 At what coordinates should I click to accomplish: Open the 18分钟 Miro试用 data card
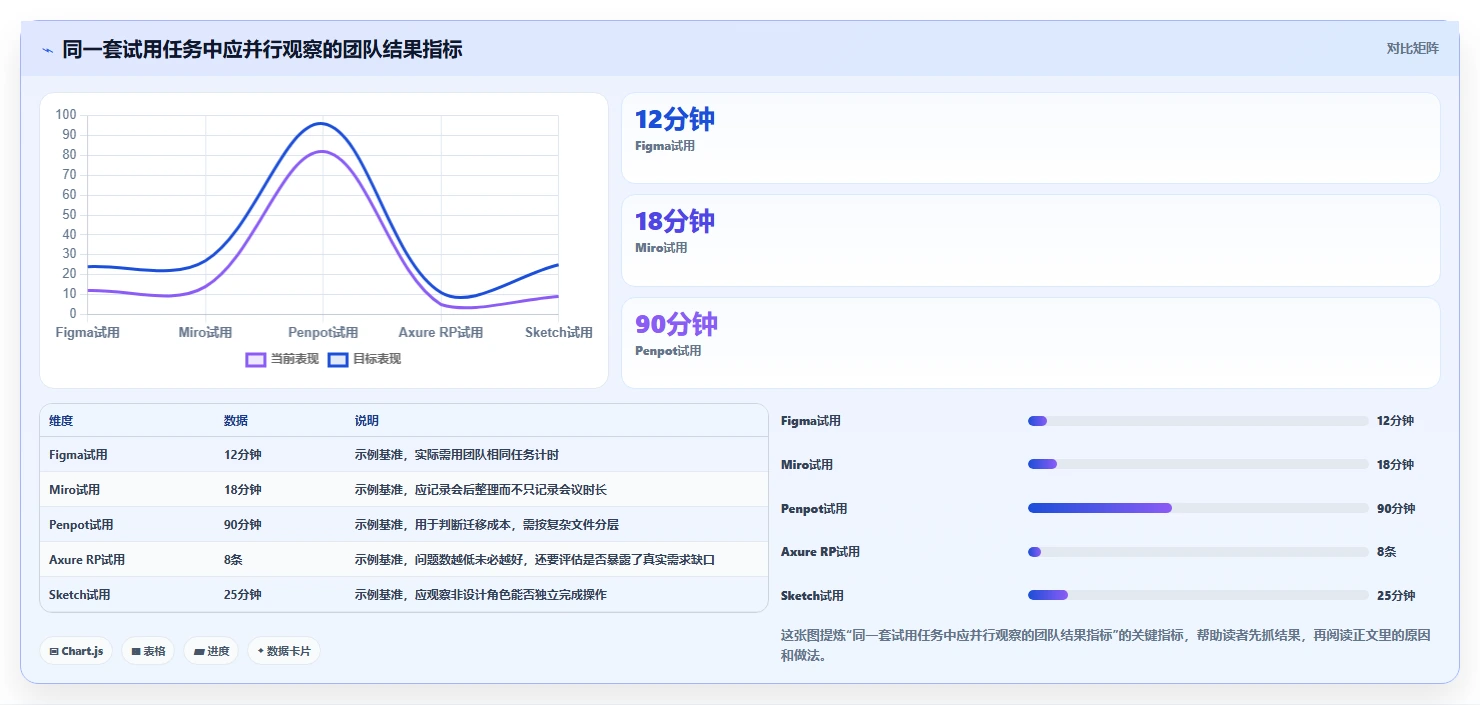(x=1030, y=240)
